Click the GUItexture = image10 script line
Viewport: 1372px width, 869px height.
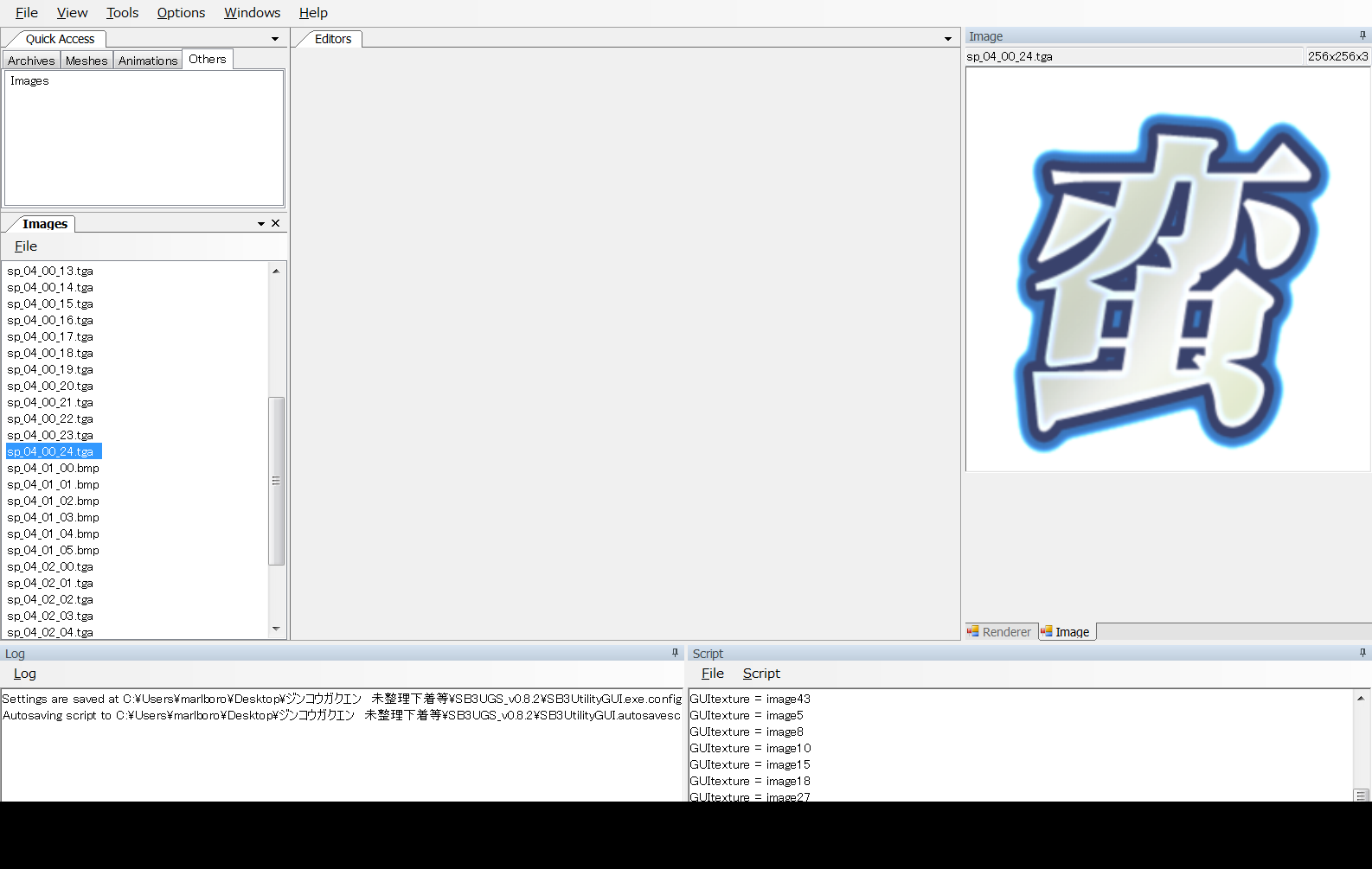click(750, 748)
